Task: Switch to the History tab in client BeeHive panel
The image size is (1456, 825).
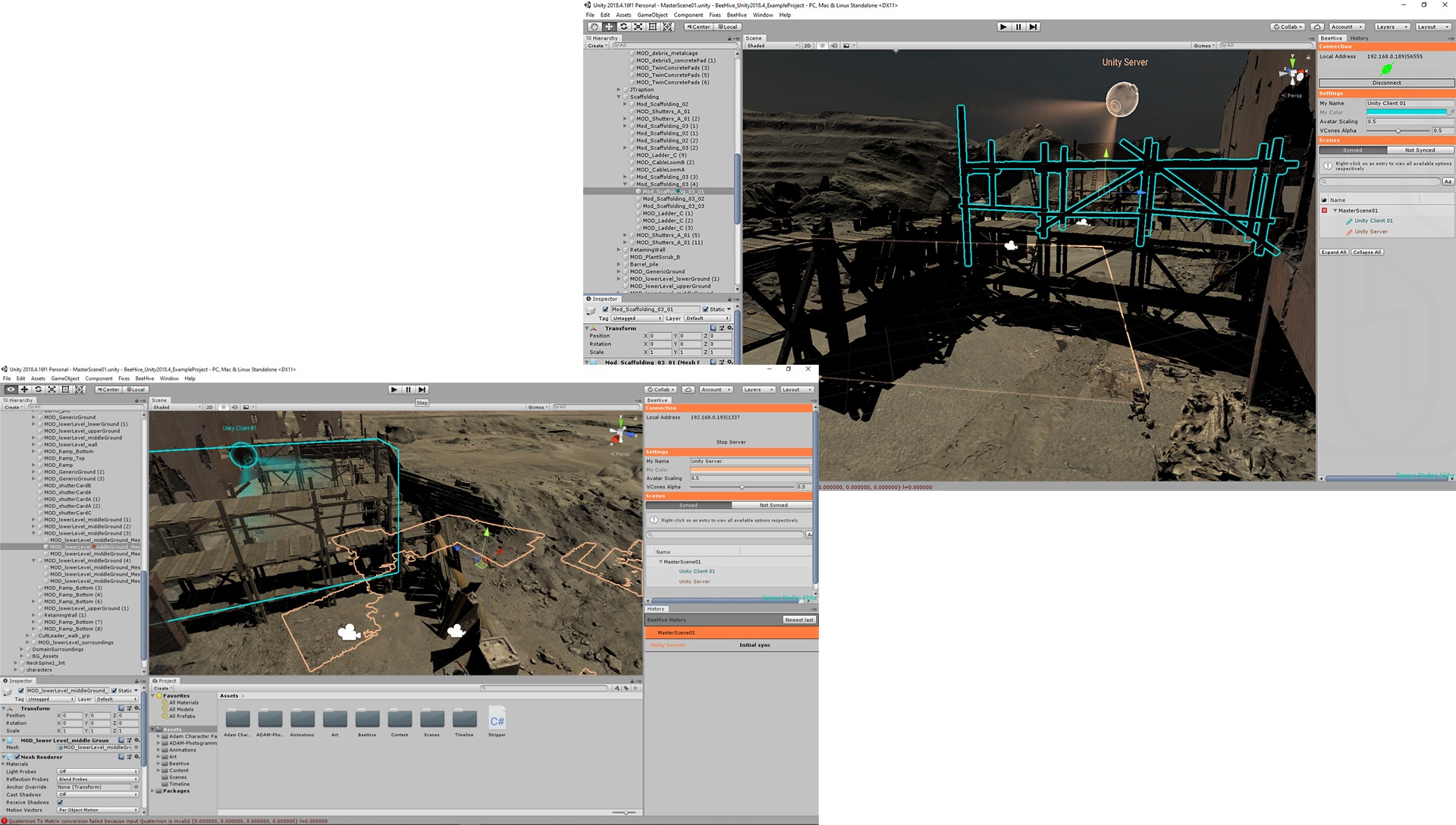Action: click(1359, 38)
